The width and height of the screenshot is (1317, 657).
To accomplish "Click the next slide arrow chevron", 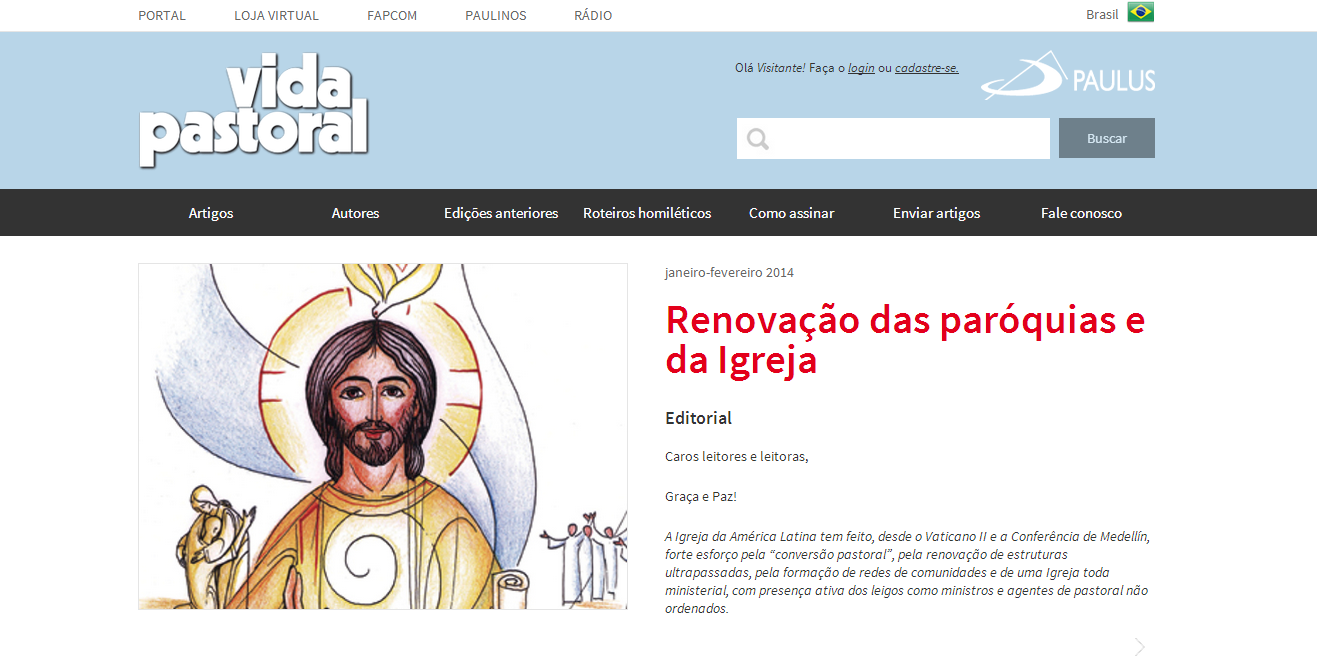I will [x=1139, y=646].
